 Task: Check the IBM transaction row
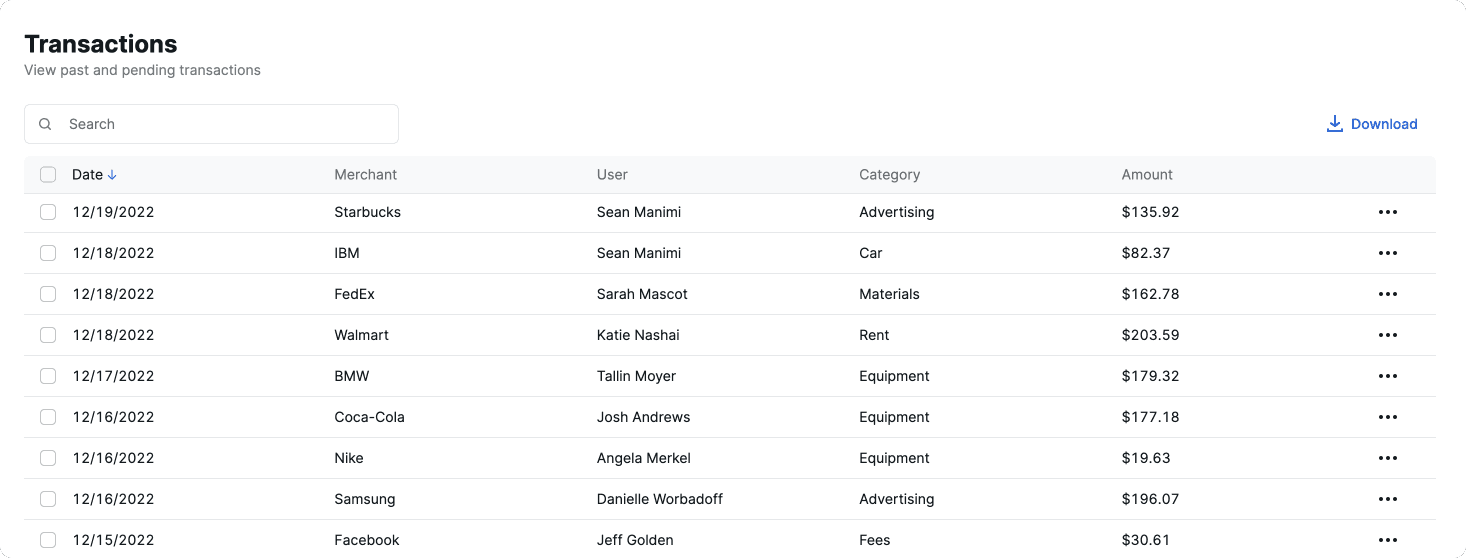(48, 253)
